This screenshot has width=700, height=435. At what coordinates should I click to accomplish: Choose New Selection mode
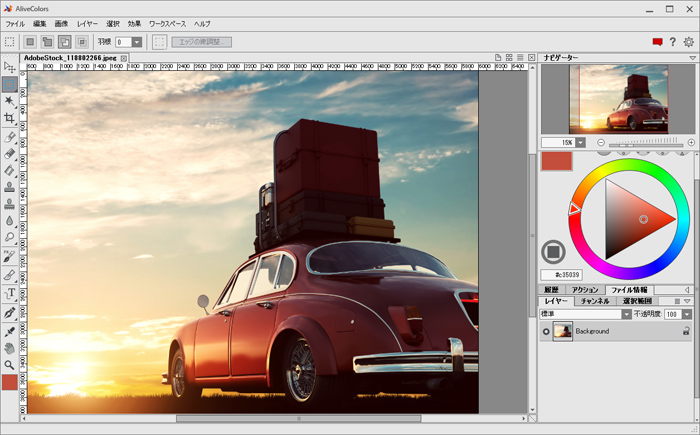coord(30,42)
